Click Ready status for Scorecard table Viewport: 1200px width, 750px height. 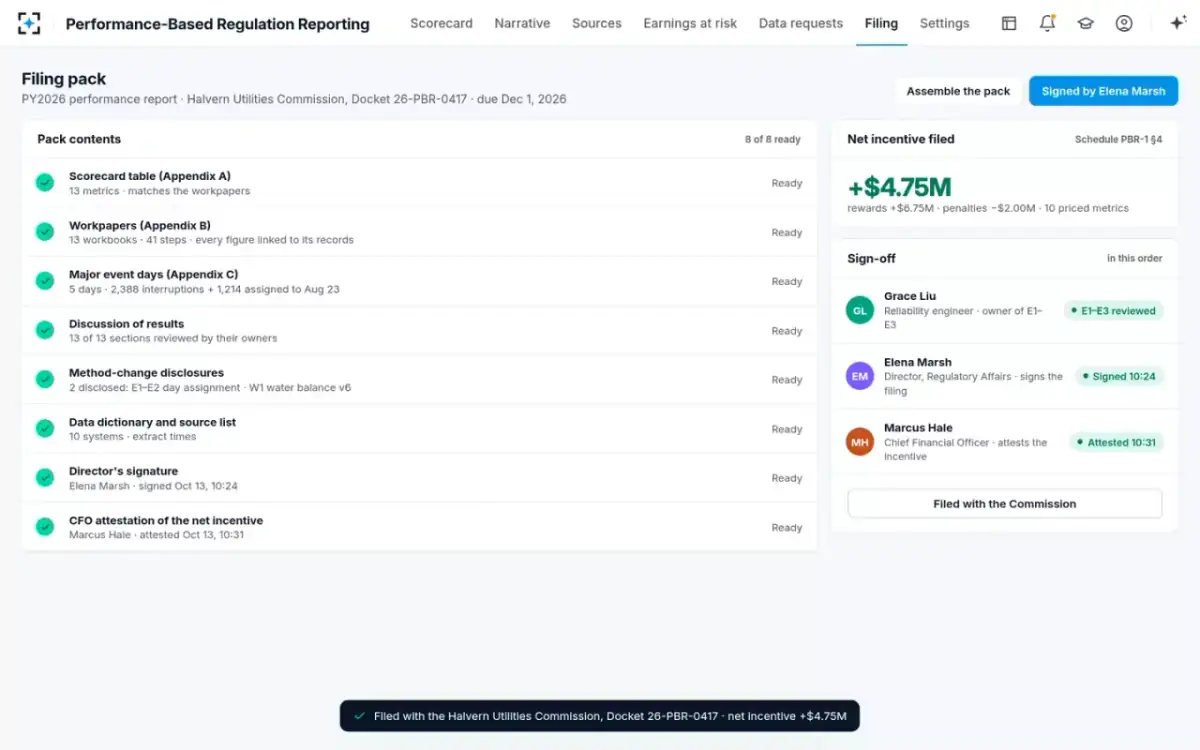pyautogui.click(x=787, y=183)
